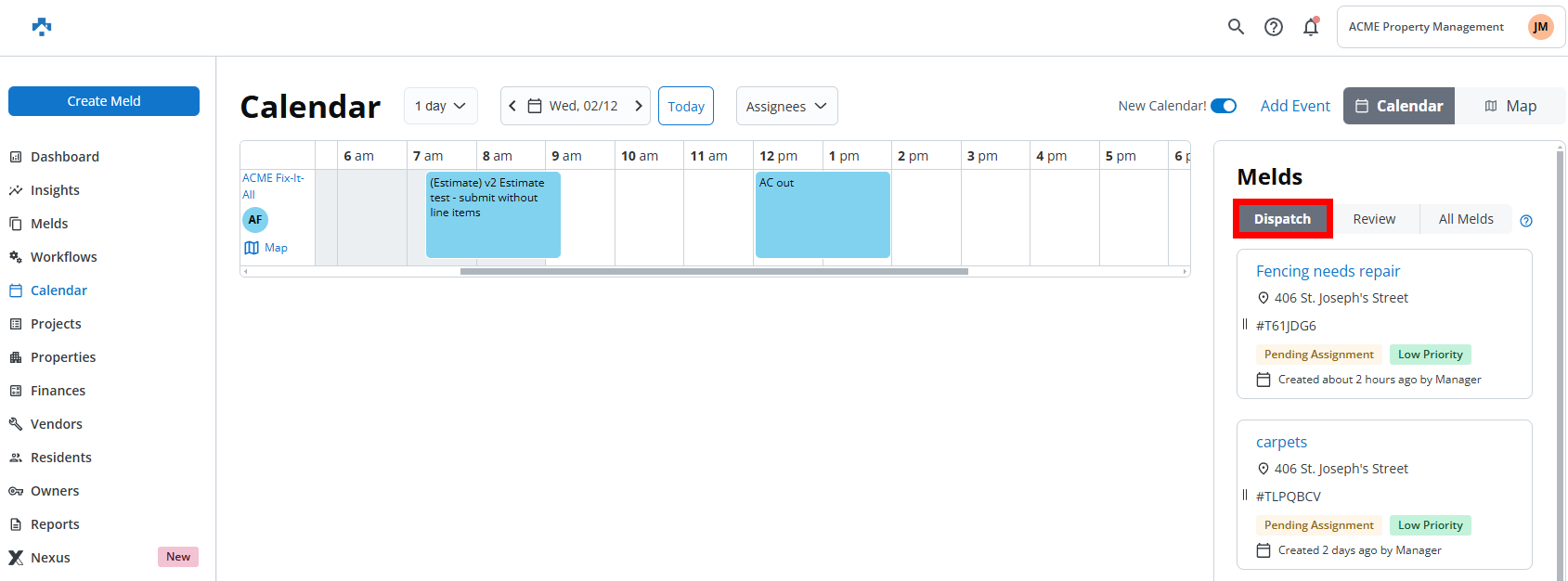Open date picker showing Wed, 02/12
Screen dimensions: 1568x581
[575, 106]
